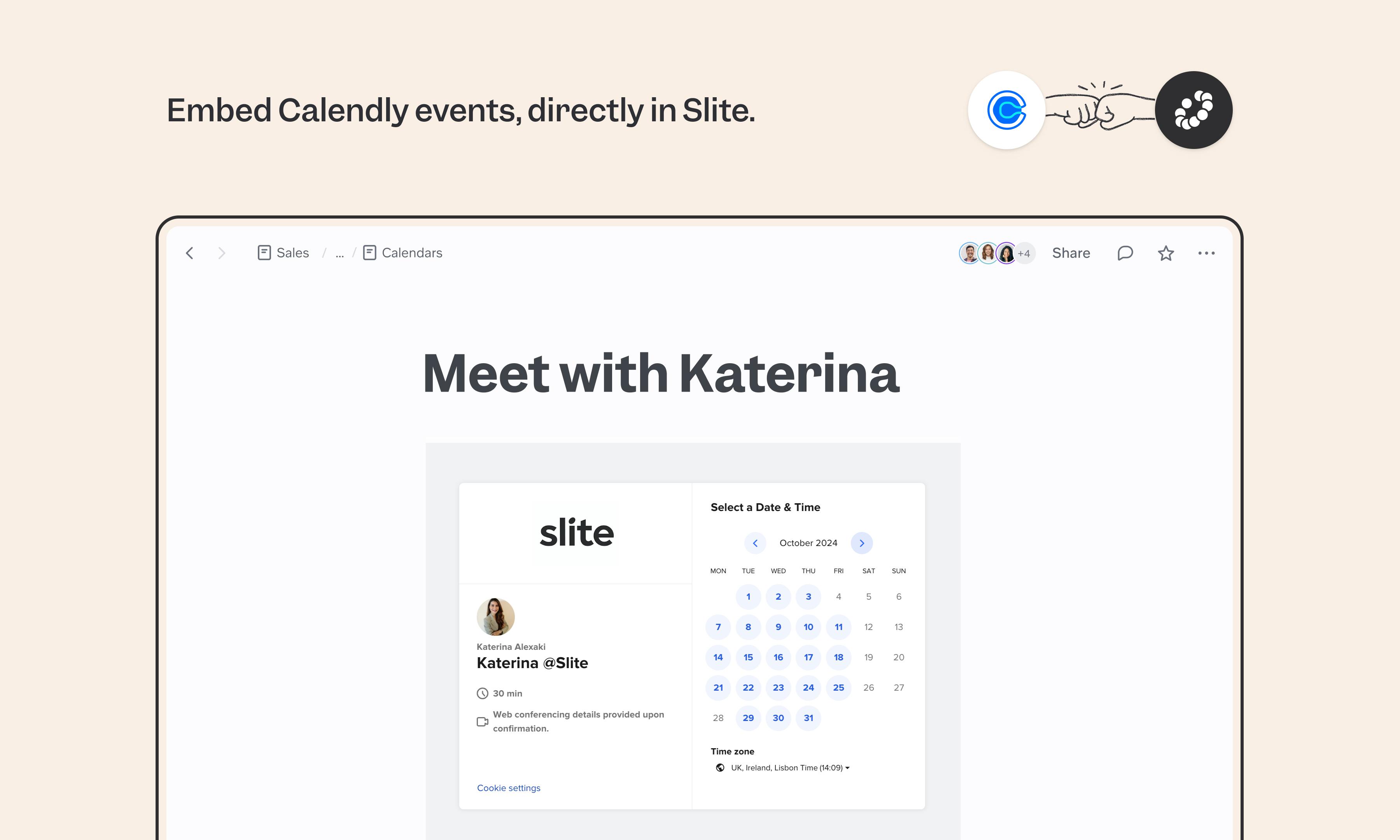1400x840 pixels.
Task: Select October 14 on the calendar
Action: coord(717,657)
